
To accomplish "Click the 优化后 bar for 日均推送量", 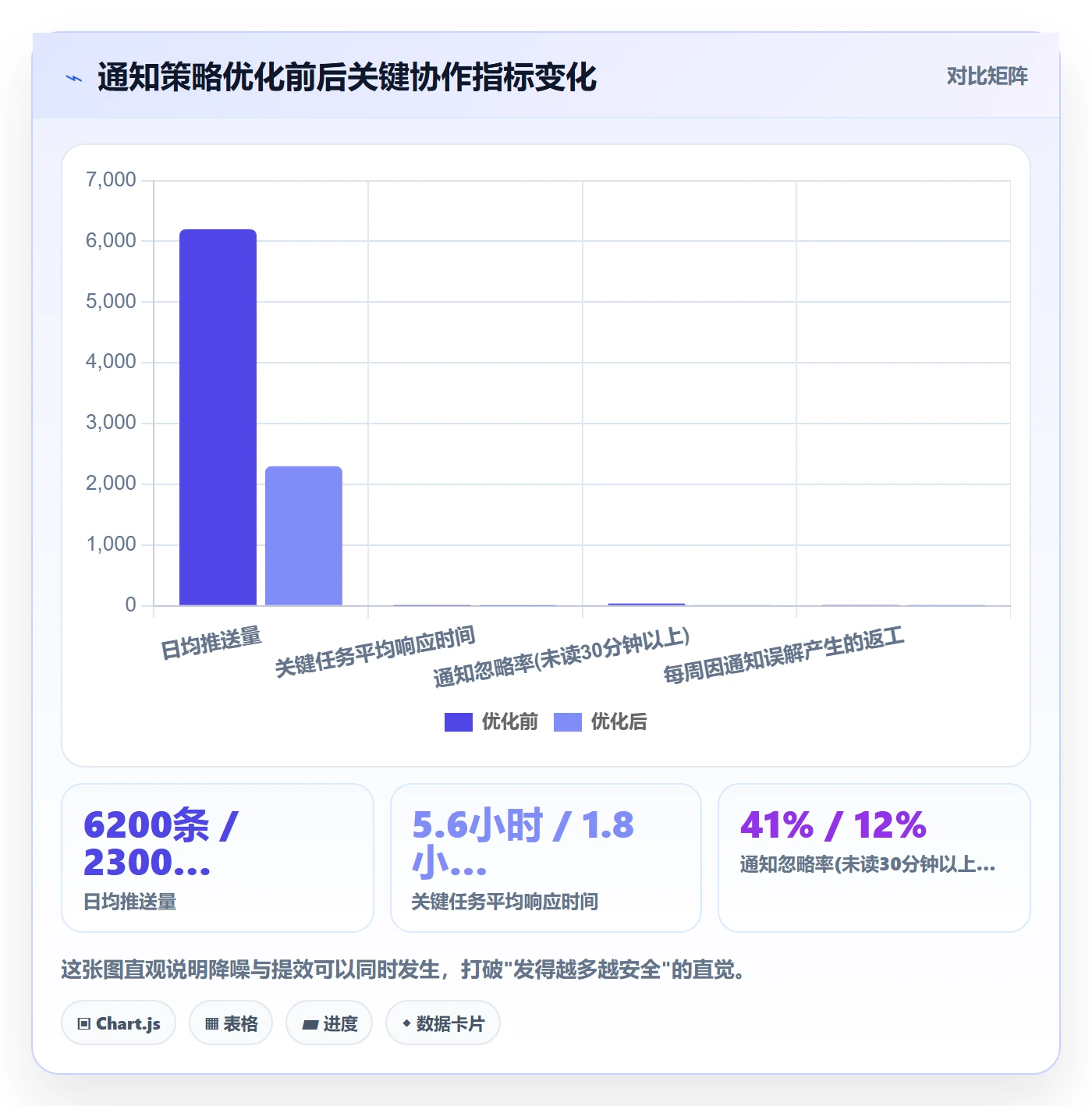I will (303, 536).
